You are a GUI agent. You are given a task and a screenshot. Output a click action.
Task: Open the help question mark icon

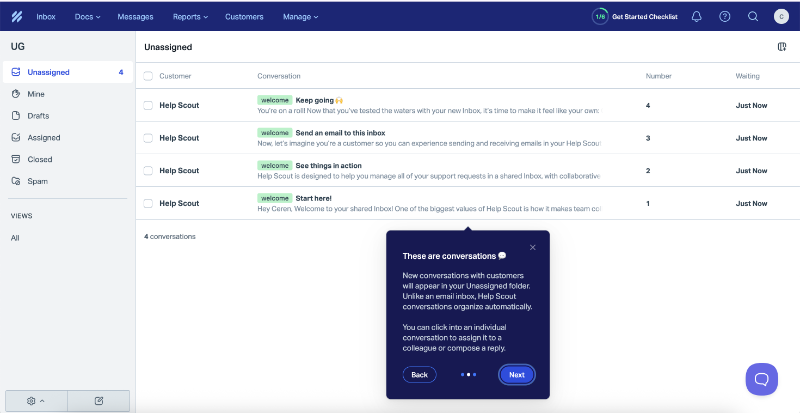click(724, 16)
